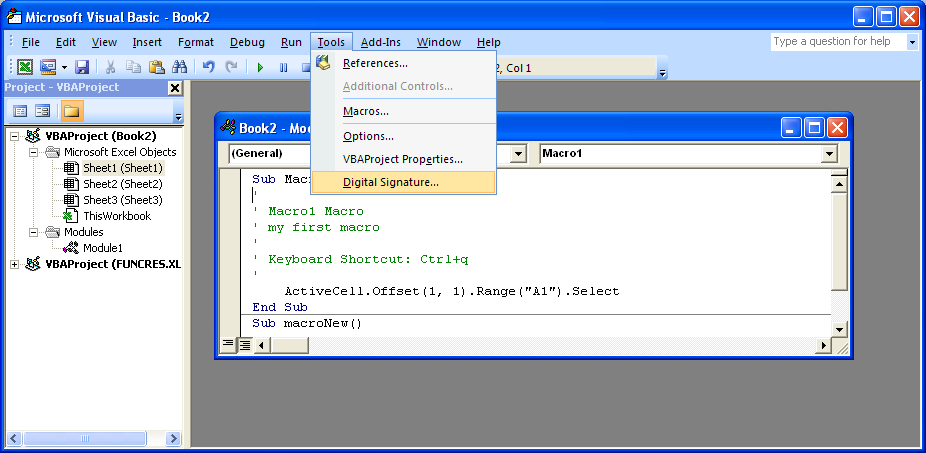The image size is (926, 453).
Task: Click the View Object icon in Project panel
Action: point(43,111)
